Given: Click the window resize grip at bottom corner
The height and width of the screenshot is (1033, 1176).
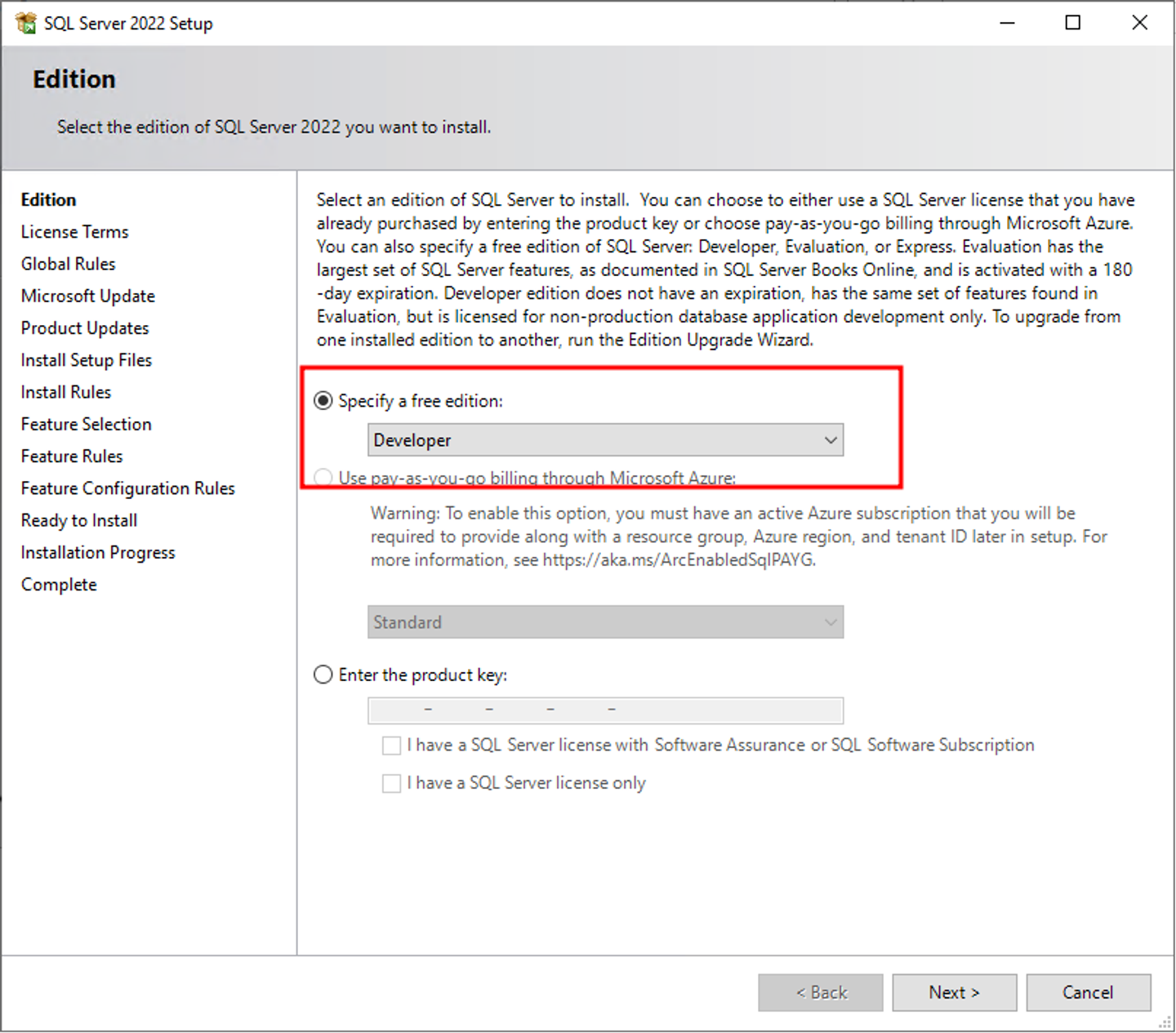Looking at the screenshot, I should point(1165,1022).
